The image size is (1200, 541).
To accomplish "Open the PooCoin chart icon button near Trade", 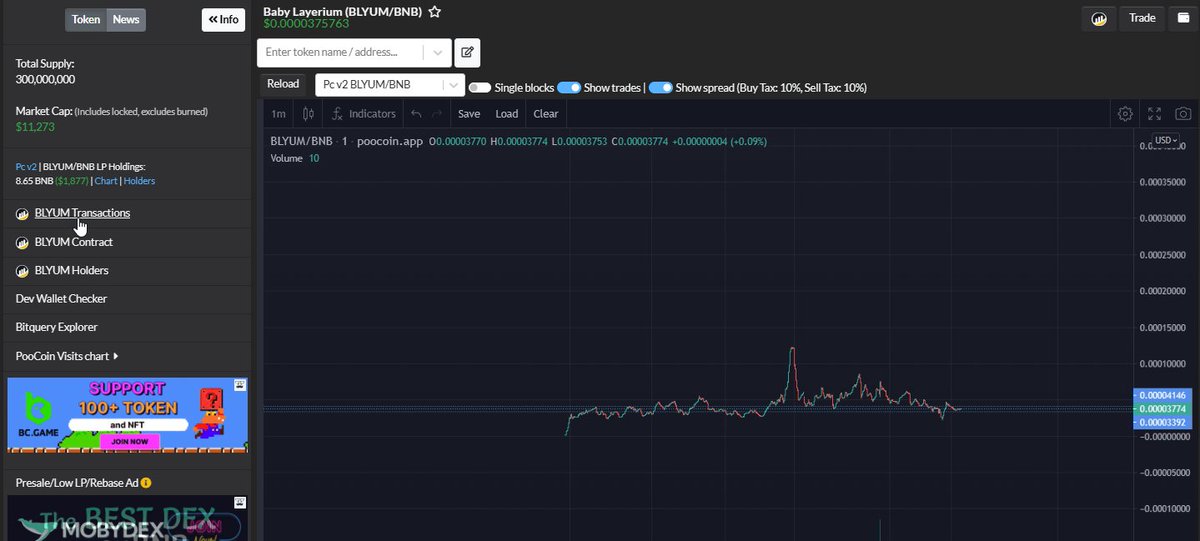I will tap(1099, 18).
